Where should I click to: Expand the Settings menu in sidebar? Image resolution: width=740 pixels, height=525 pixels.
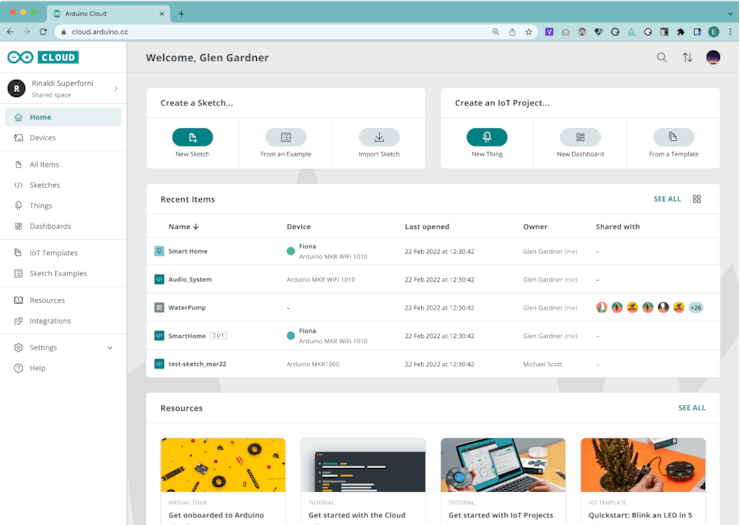[110, 348]
